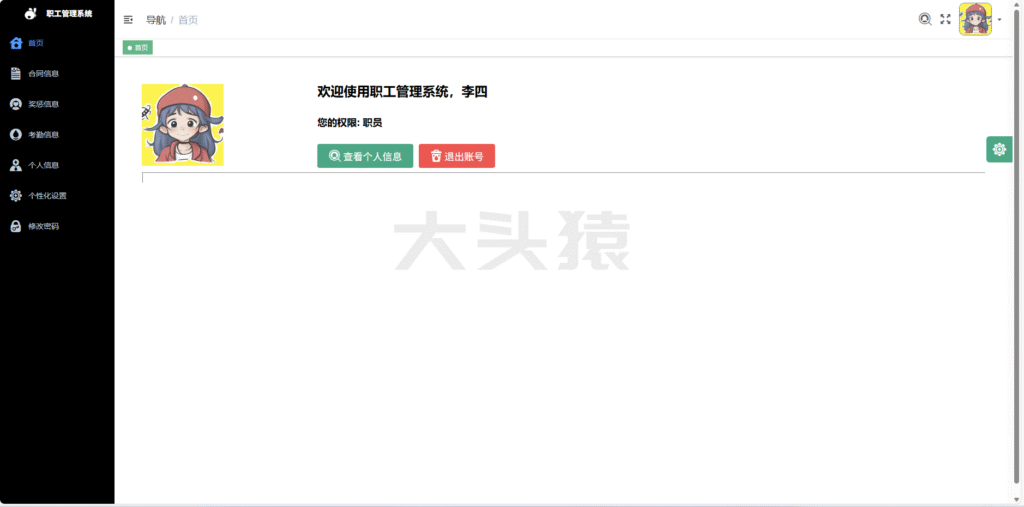This screenshot has width=1024, height=507.
Task: Go to 奖惩信息 in the sidebar
Action: click(57, 105)
